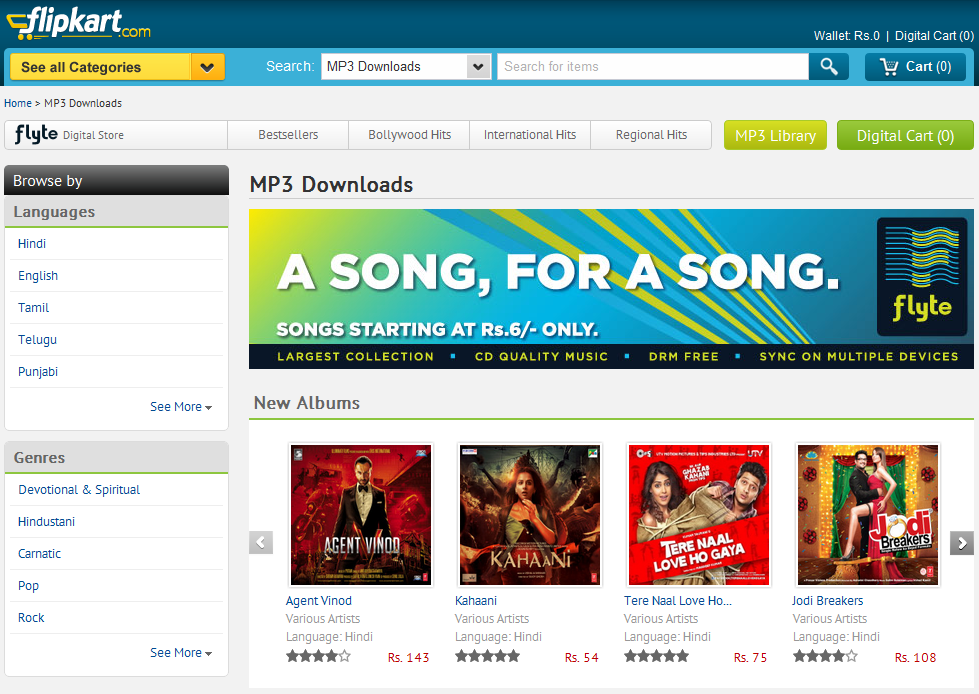Open the Kahaani album cover

pyautogui.click(x=529, y=515)
